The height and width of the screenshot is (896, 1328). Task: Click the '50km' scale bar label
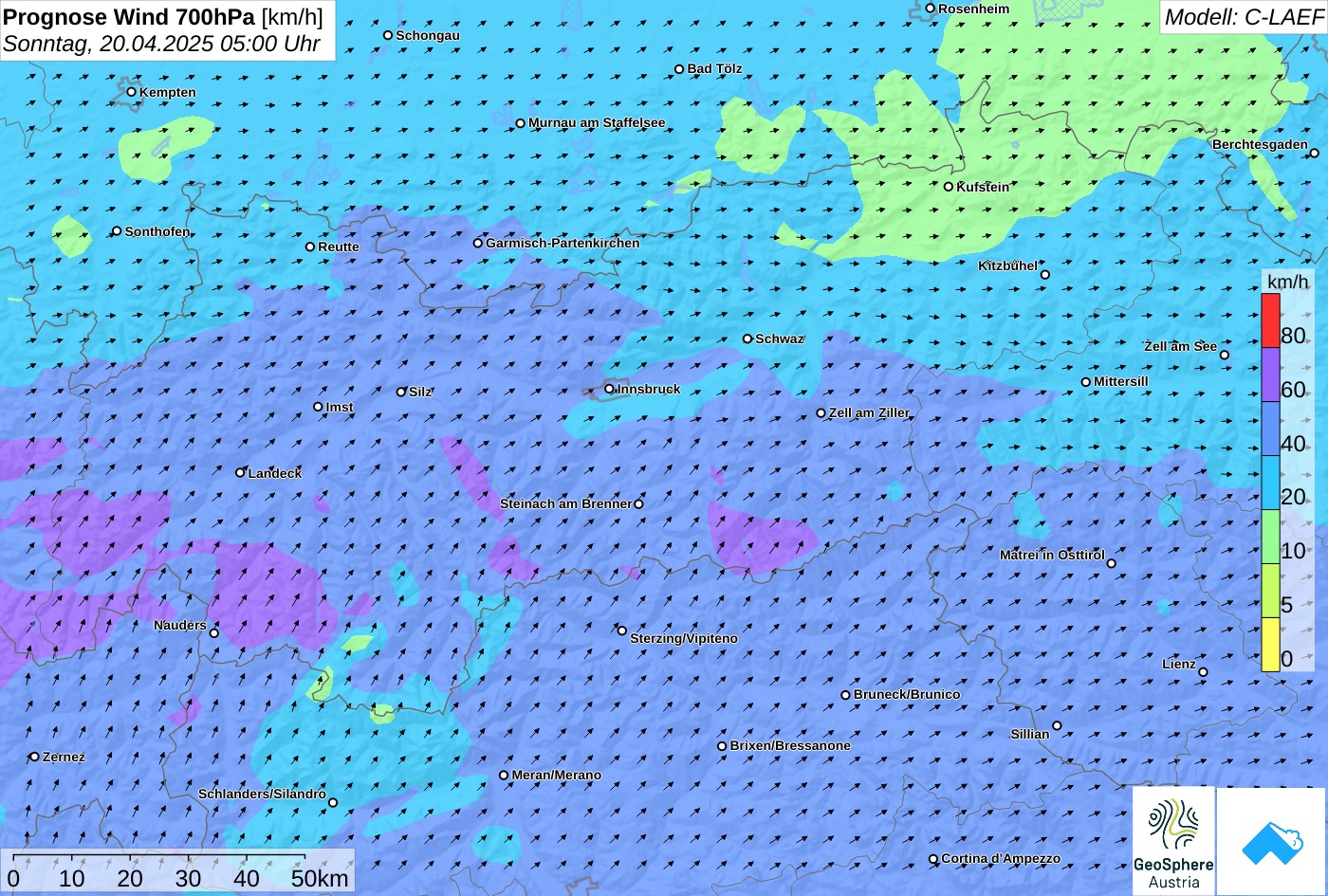pos(320,878)
